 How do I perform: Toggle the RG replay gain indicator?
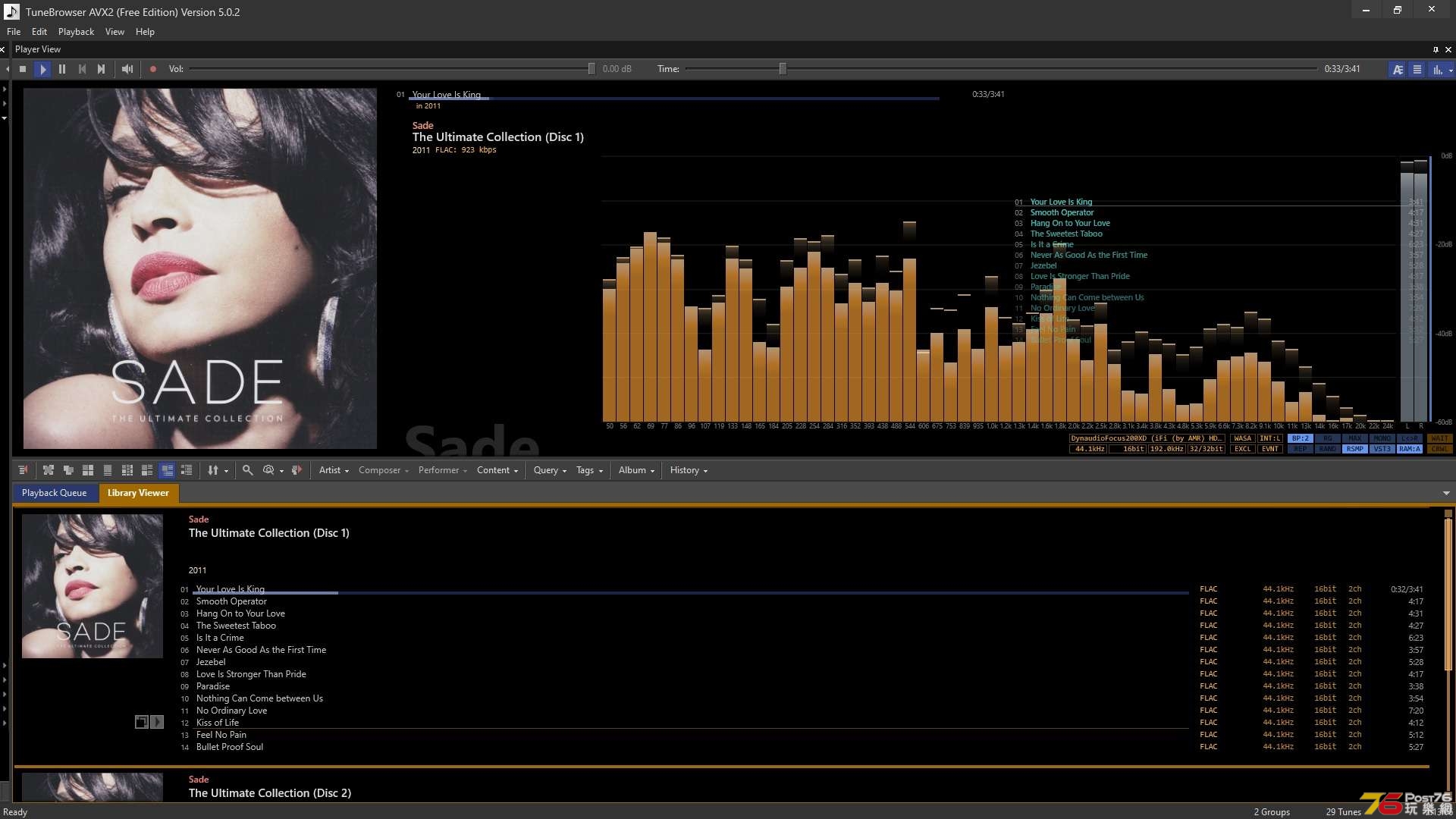point(1328,438)
